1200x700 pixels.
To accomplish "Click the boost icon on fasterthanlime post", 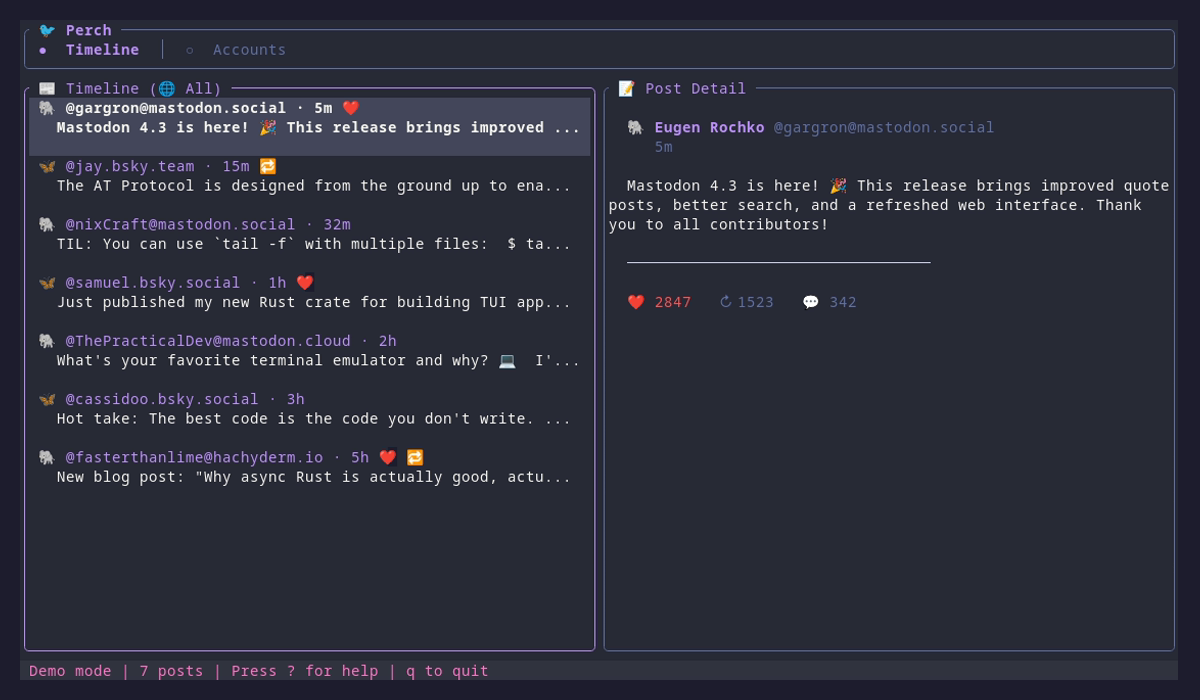I will (415, 457).
